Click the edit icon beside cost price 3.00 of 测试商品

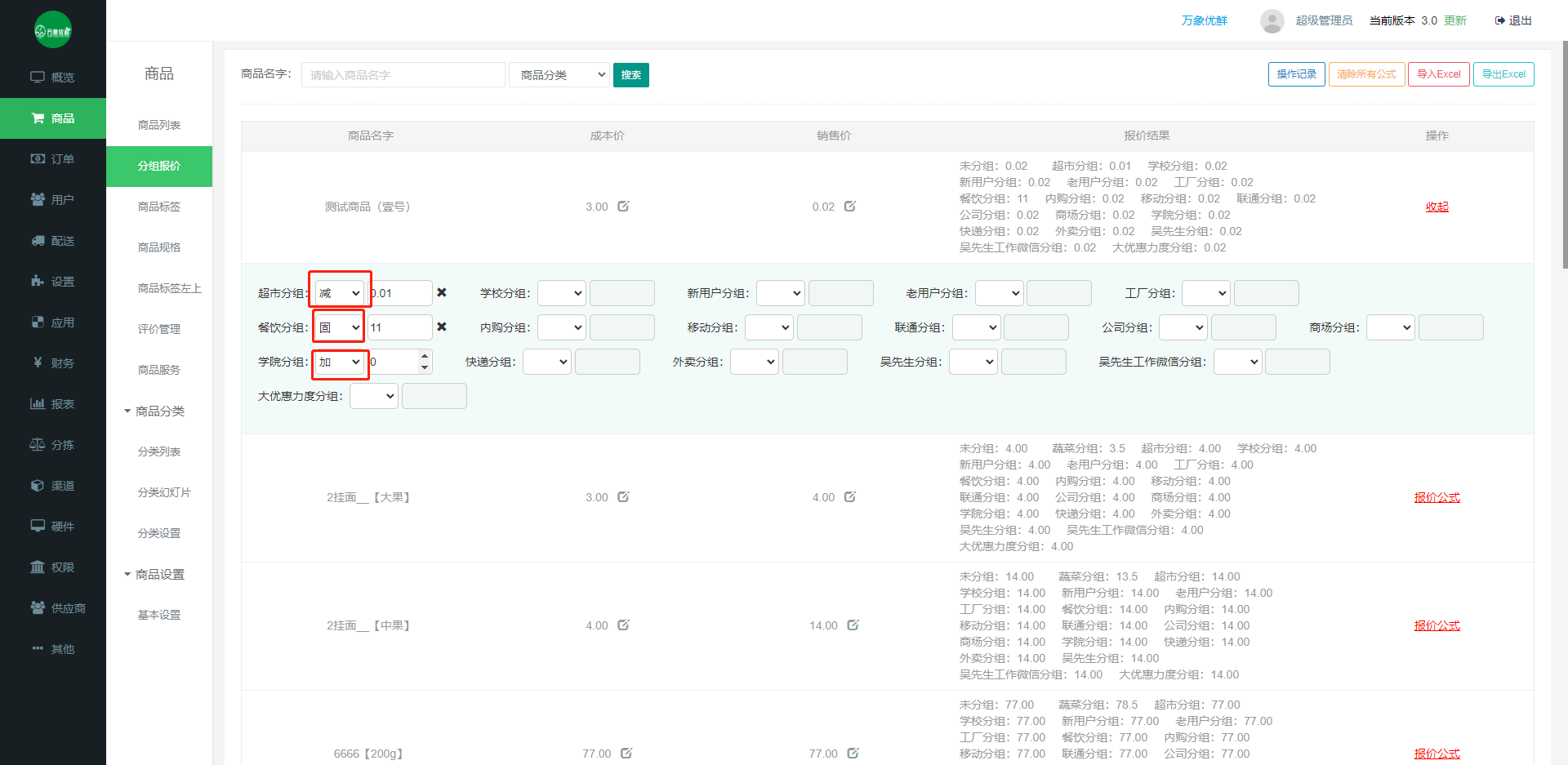[x=623, y=207]
